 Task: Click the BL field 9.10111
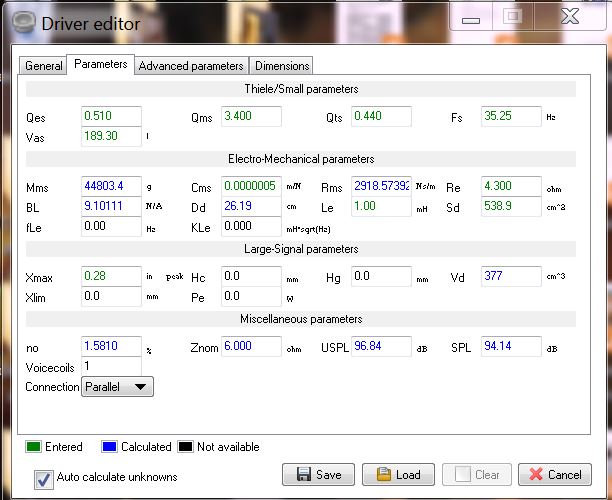click(111, 206)
